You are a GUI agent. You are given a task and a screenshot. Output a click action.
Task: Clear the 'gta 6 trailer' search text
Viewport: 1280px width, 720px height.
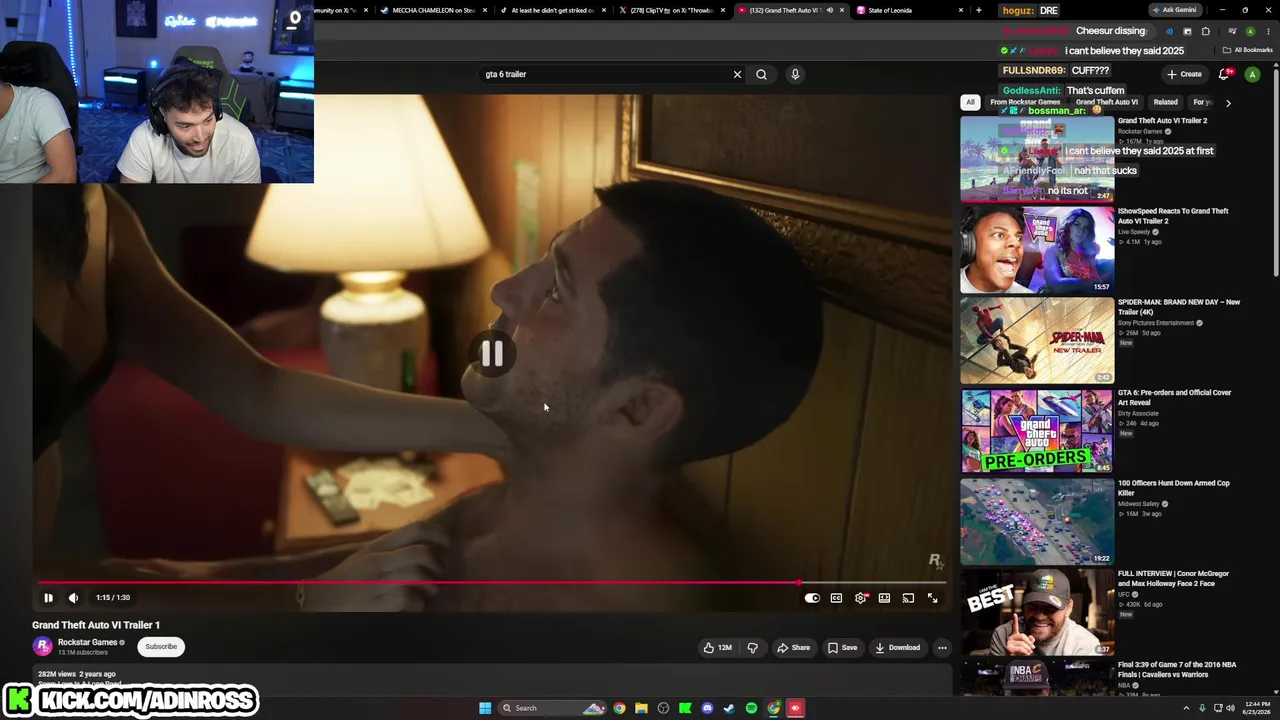(737, 74)
